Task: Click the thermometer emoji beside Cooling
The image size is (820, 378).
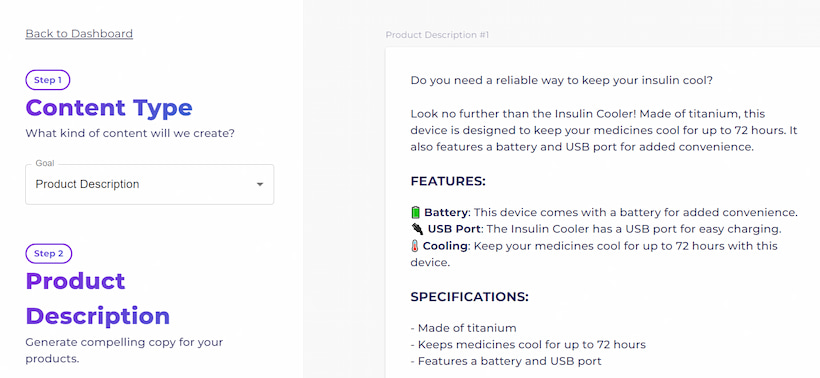Action: click(x=415, y=246)
